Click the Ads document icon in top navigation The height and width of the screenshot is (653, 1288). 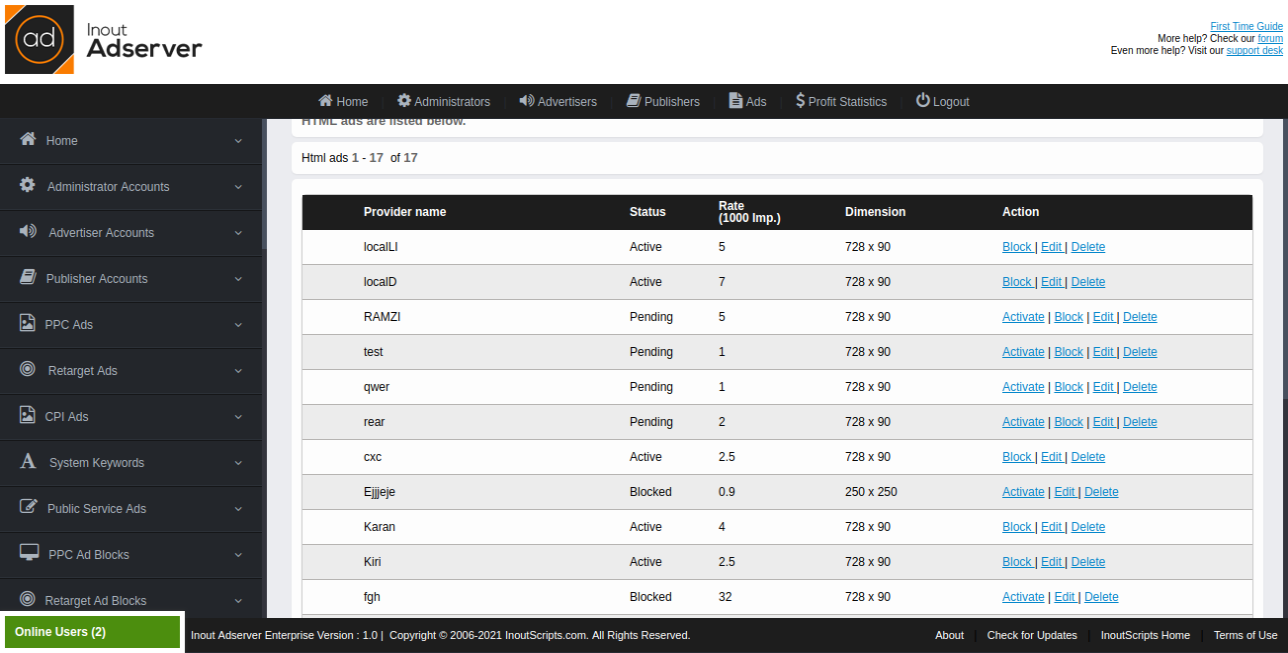(x=735, y=100)
